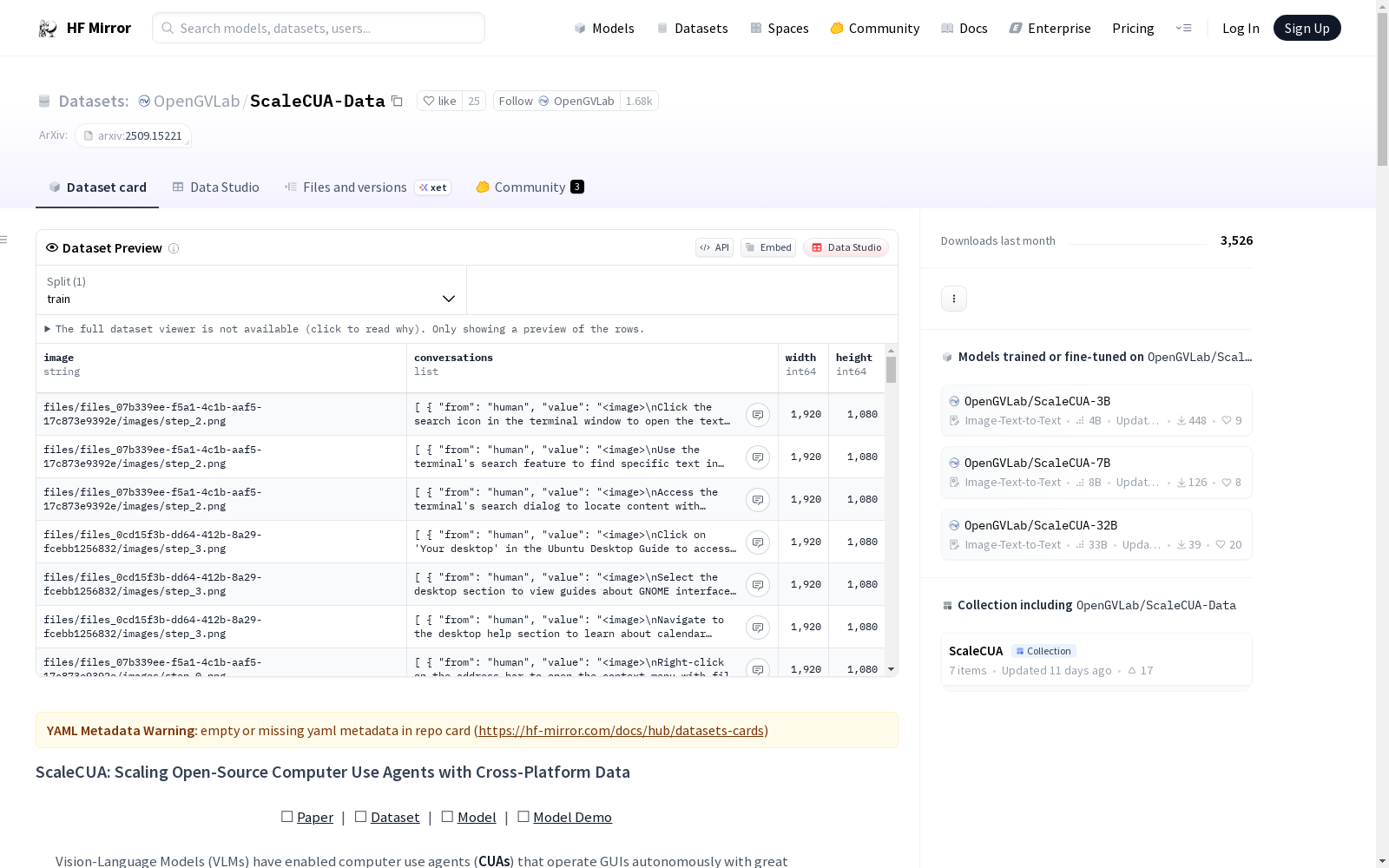Open the Paper link
Viewport: 1389px width, 868px height.
(x=315, y=817)
